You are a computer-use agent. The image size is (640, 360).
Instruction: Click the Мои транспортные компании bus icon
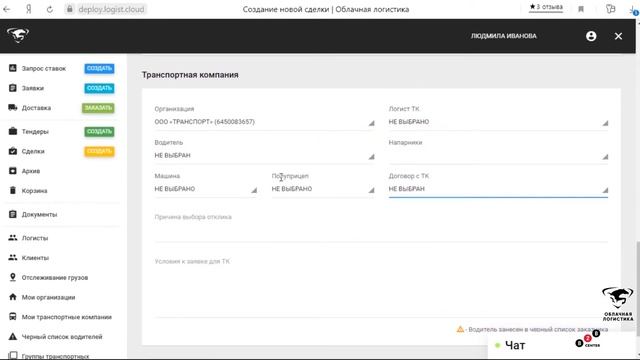(x=13, y=317)
